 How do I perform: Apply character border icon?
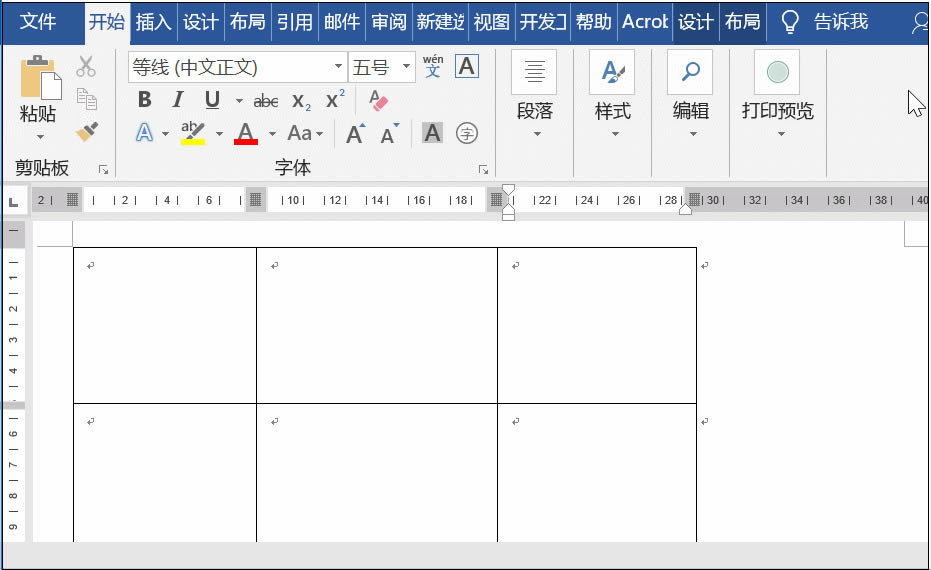pos(467,66)
